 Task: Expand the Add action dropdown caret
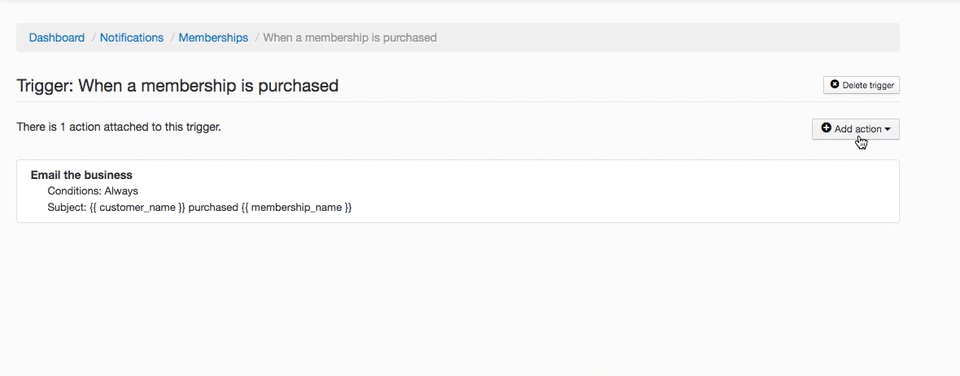point(888,129)
